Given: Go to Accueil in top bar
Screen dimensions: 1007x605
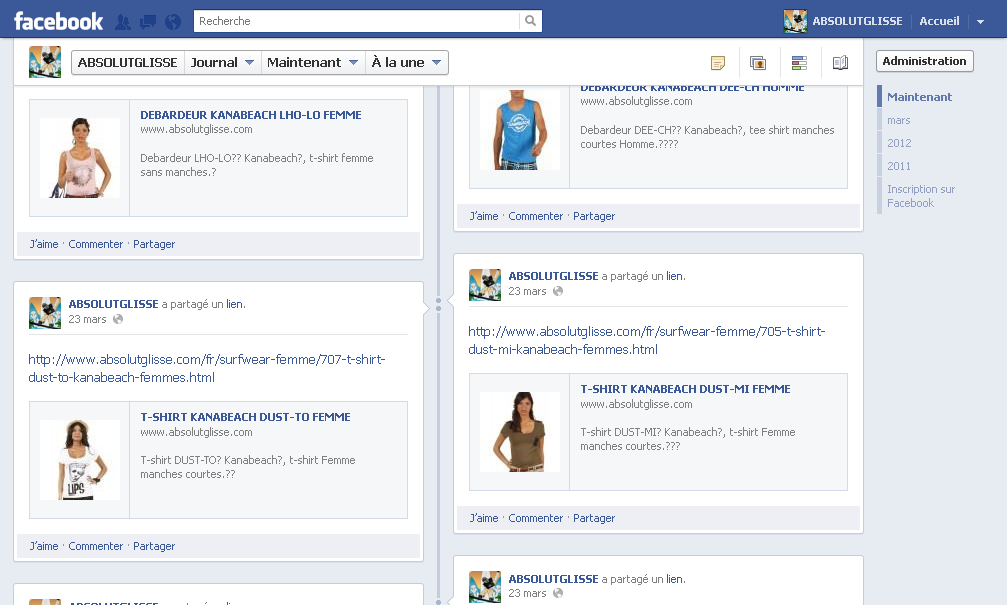Looking at the screenshot, I should click(x=939, y=21).
